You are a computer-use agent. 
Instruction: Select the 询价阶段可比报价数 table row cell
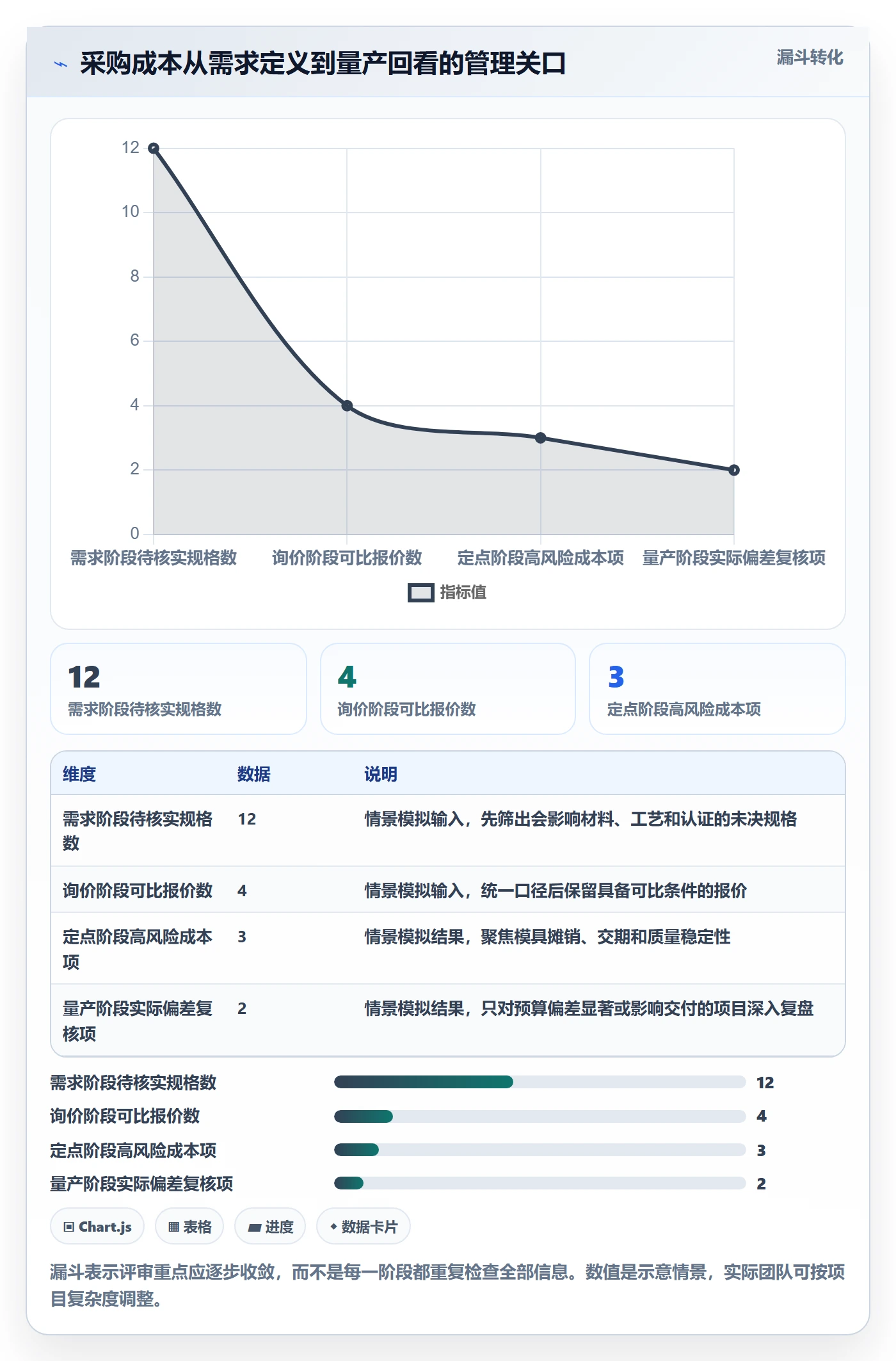[x=138, y=890]
